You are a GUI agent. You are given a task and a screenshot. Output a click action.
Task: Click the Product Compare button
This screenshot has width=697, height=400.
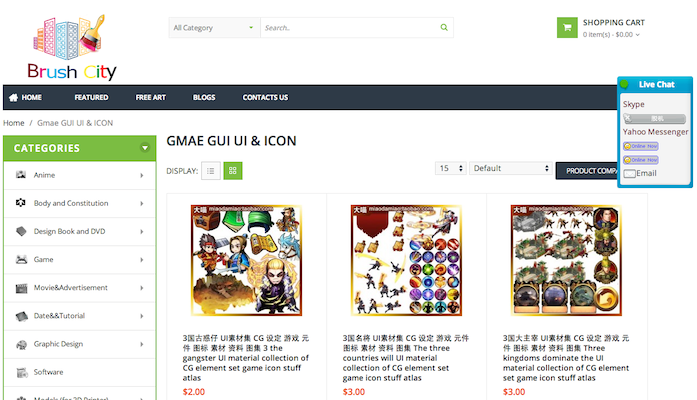[587, 171]
